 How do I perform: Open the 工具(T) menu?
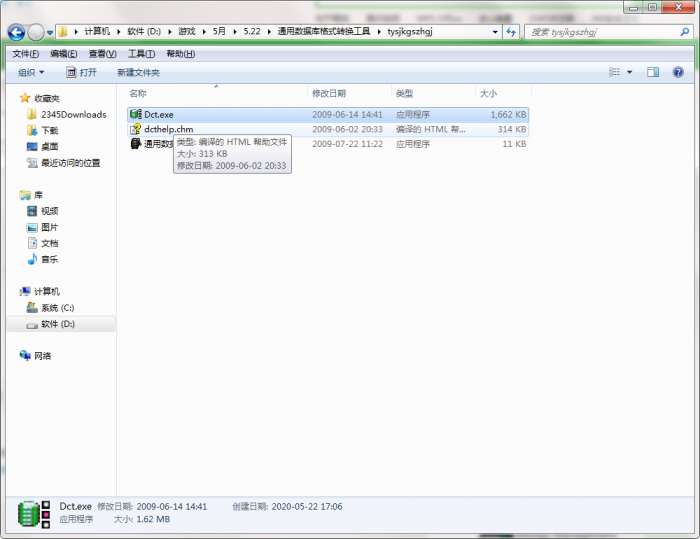click(141, 54)
